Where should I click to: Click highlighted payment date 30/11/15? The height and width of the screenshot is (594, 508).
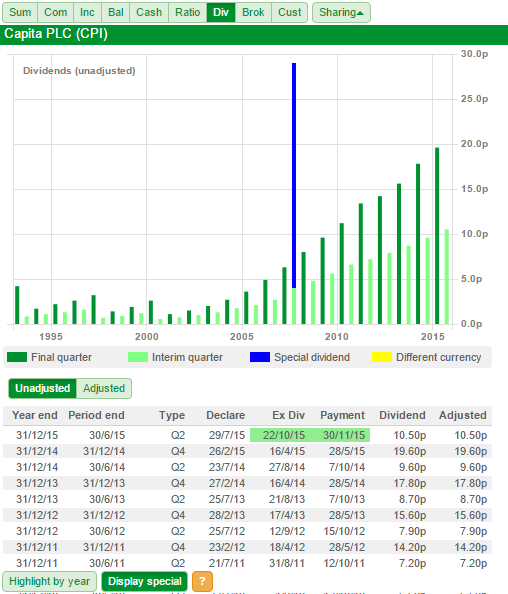[344, 435]
